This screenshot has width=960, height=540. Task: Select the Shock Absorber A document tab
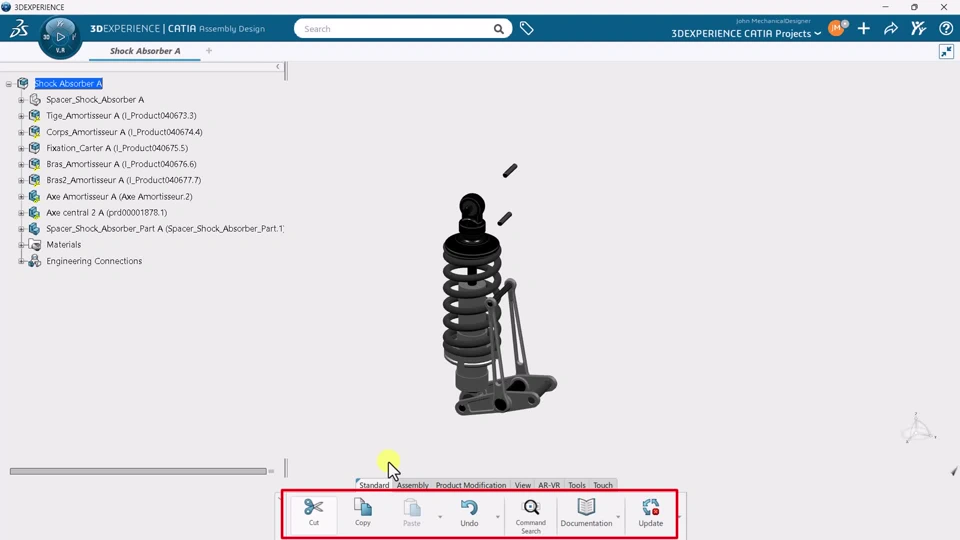tap(145, 51)
